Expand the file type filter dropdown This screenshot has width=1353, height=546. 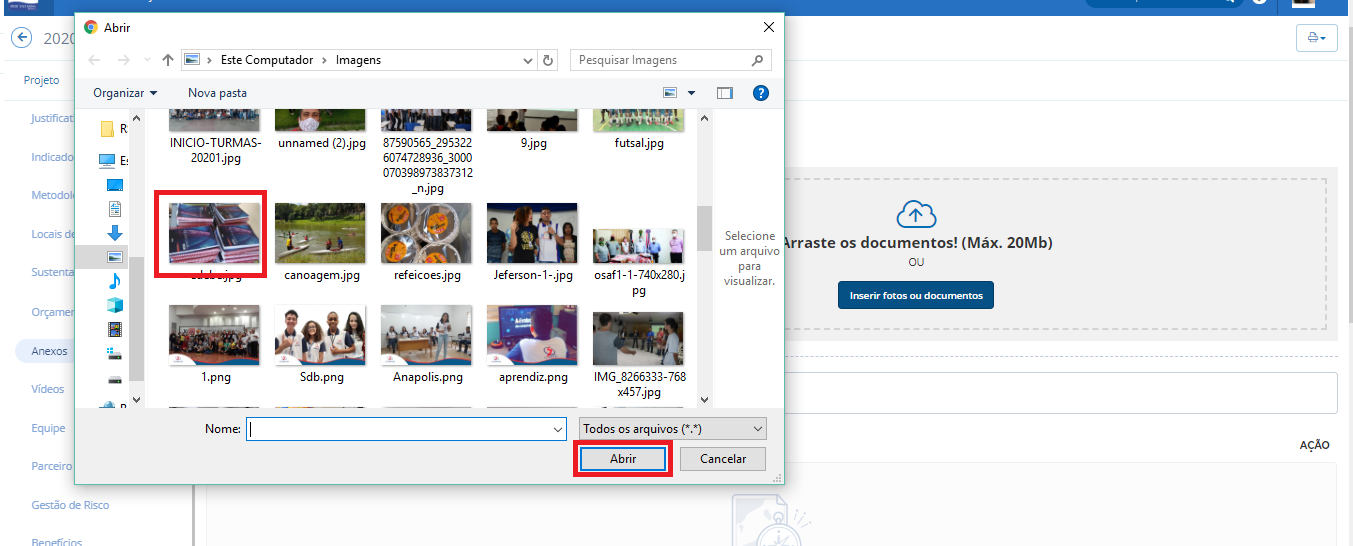(x=672, y=429)
